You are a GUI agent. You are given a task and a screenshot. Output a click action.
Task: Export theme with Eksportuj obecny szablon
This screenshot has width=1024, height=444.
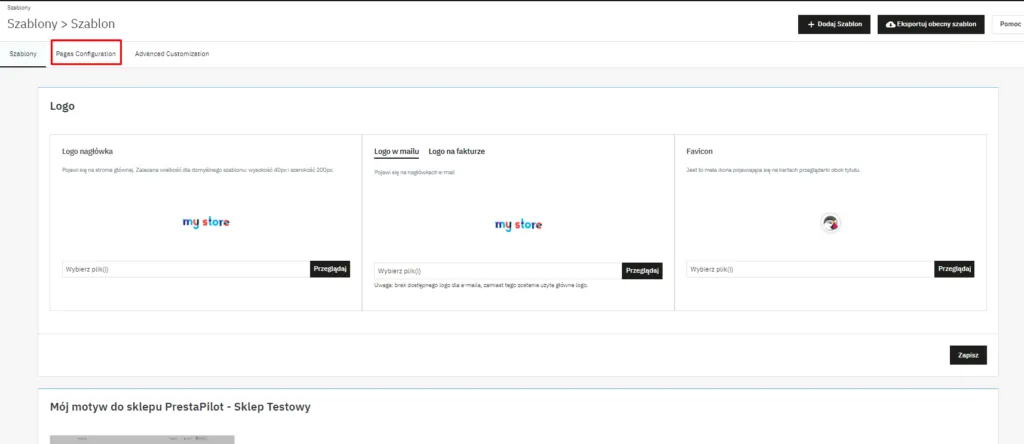pyautogui.click(x=931, y=24)
